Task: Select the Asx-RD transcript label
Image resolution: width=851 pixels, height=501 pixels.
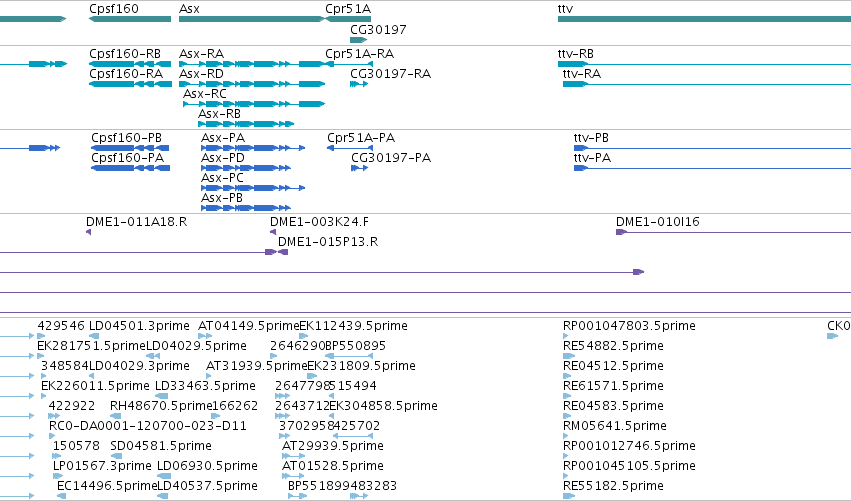Action: pos(201,74)
